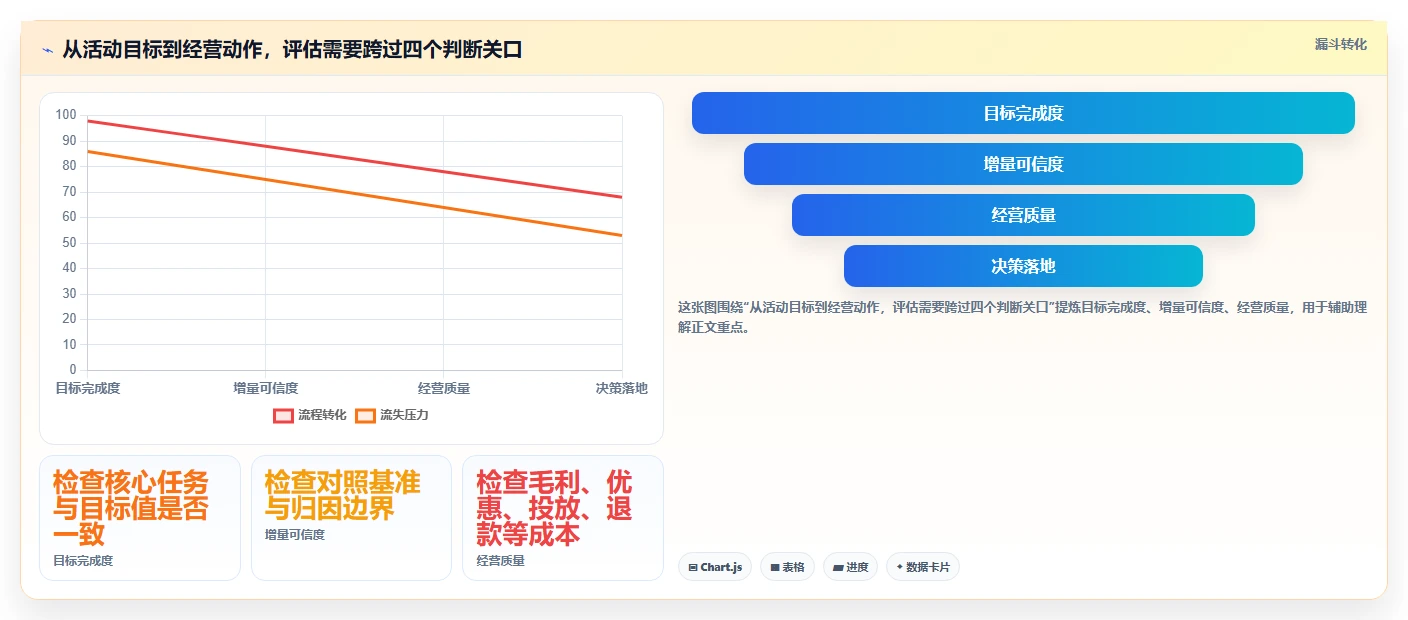
Task: Open the 检查核心任务与目标值是否一致 card
Action: click(x=140, y=518)
